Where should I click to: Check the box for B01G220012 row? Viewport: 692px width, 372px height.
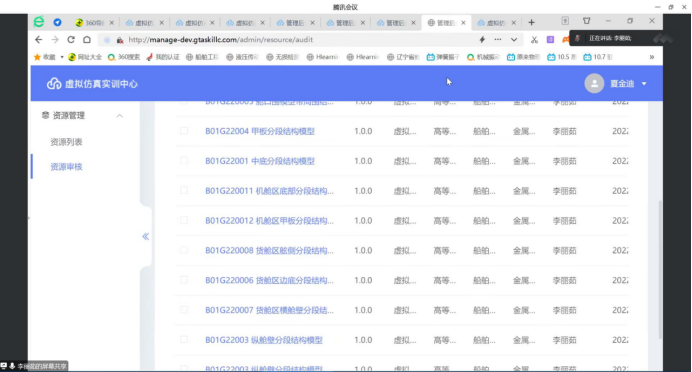pyautogui.click(x=184, y=220)
